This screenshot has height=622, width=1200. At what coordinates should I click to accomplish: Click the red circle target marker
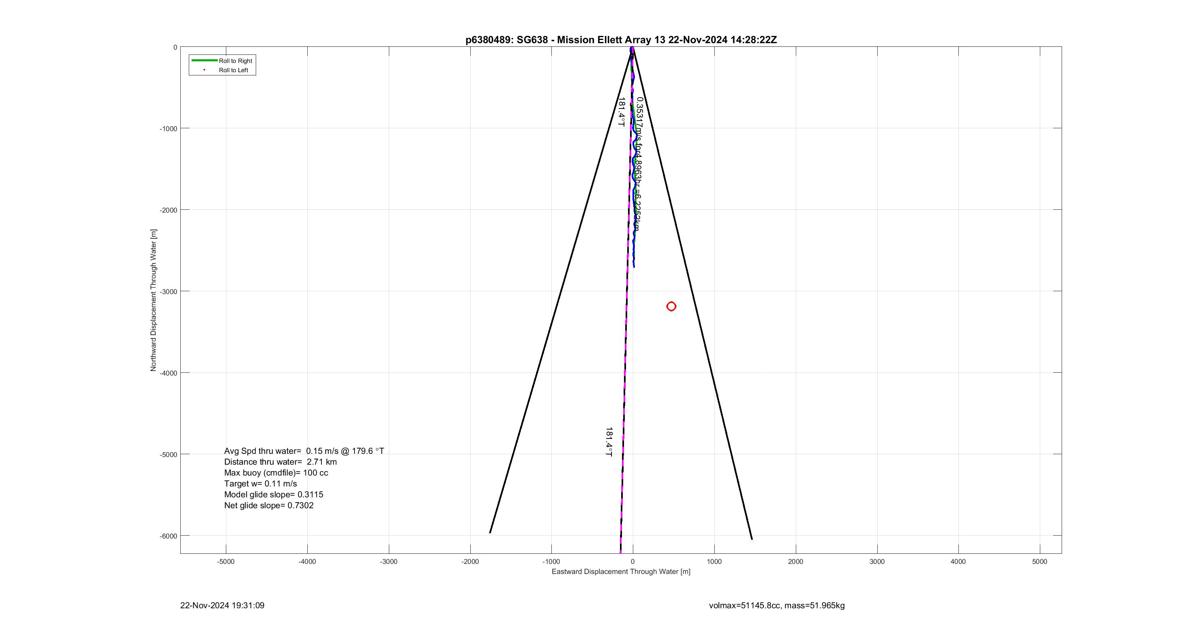(x=671, y=306)
